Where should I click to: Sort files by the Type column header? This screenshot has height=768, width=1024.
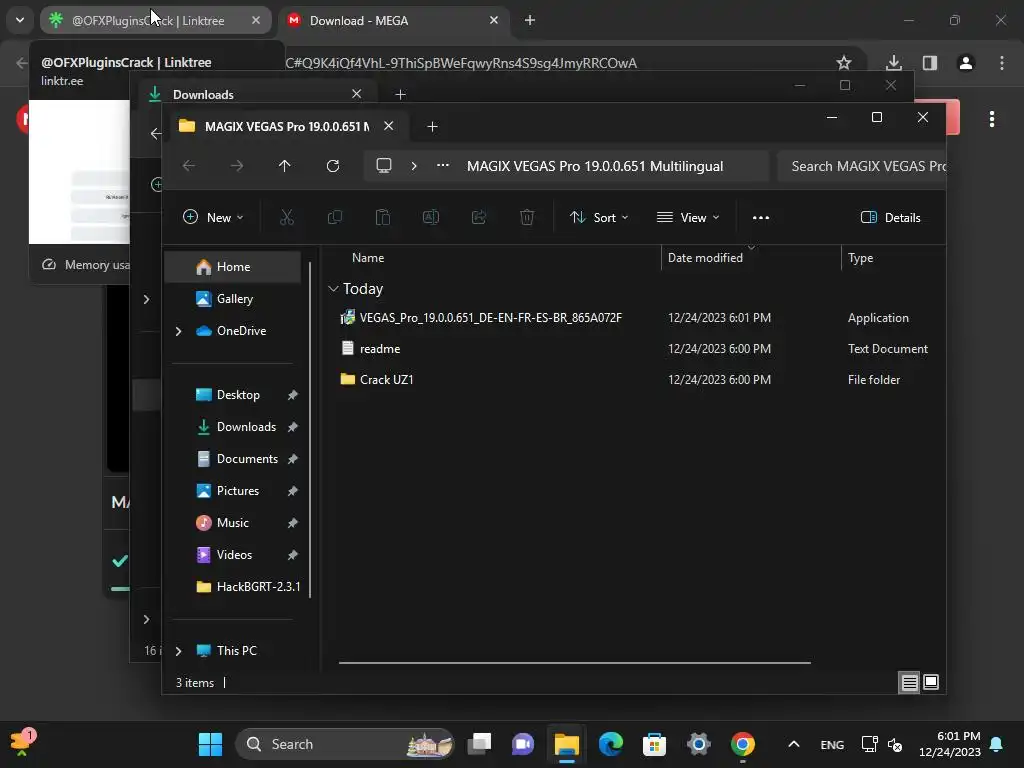pos(860,258)
